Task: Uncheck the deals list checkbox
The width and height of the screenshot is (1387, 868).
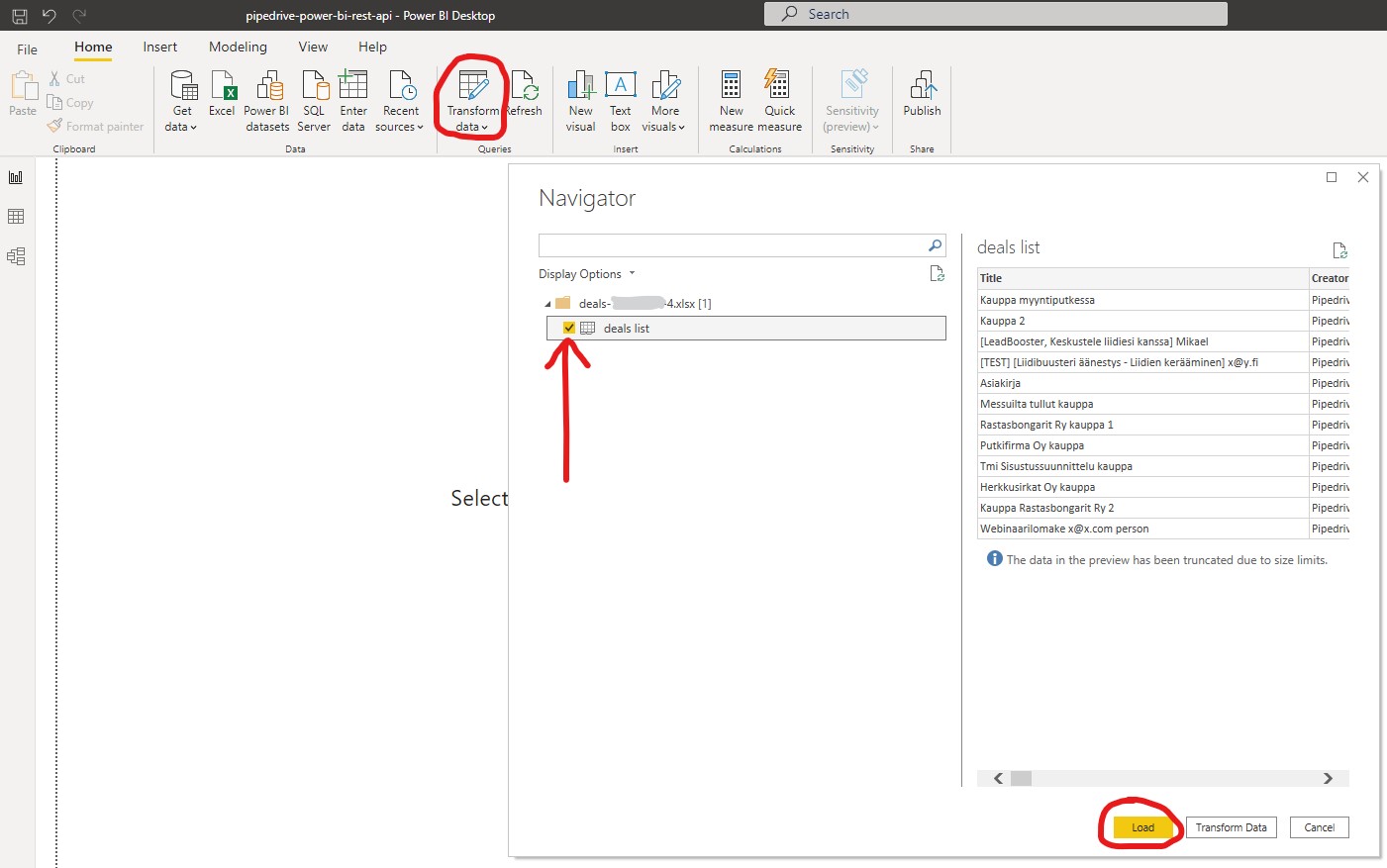Action: coord(568,328)
